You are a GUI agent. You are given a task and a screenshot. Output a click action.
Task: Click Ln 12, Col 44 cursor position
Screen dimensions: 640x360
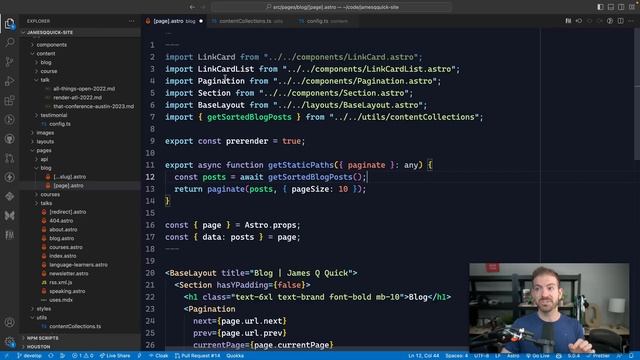click(x=424, y=356)
